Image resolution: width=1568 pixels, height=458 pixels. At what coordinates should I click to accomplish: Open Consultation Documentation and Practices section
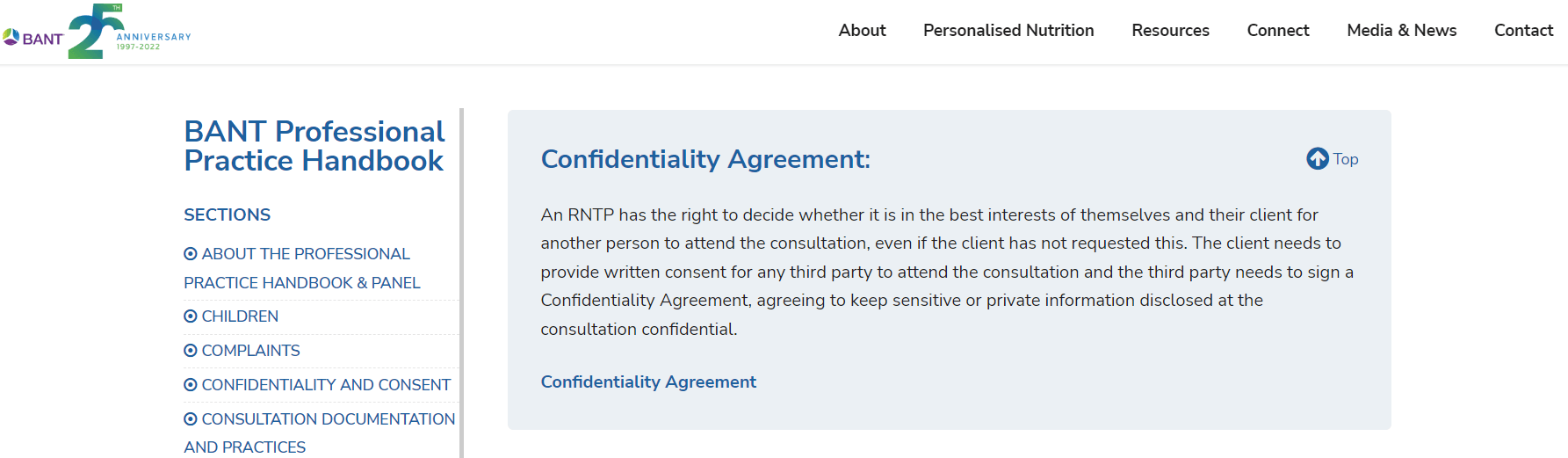(x=320, y=433)
